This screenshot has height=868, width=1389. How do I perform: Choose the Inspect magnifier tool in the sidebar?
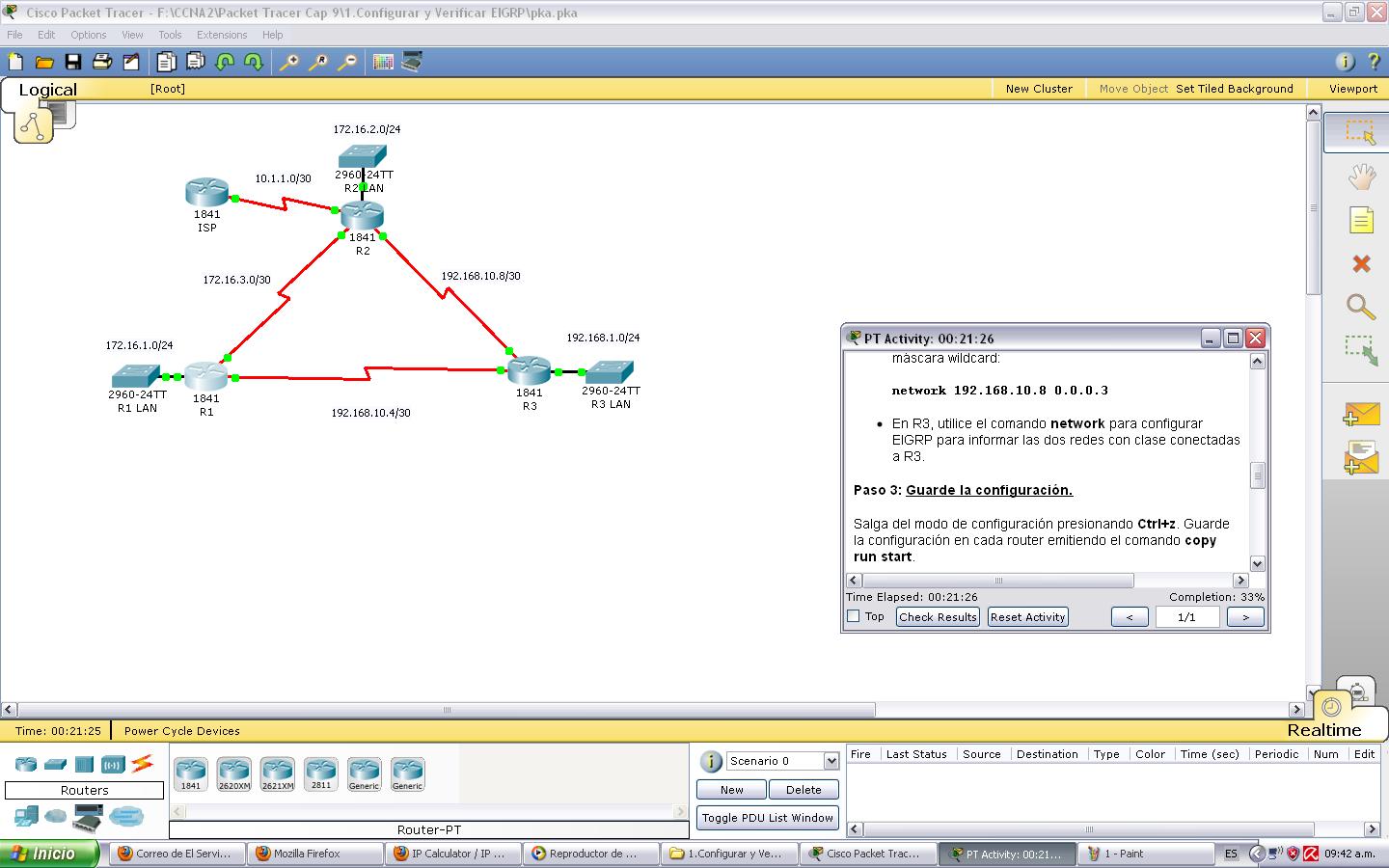1361,308
